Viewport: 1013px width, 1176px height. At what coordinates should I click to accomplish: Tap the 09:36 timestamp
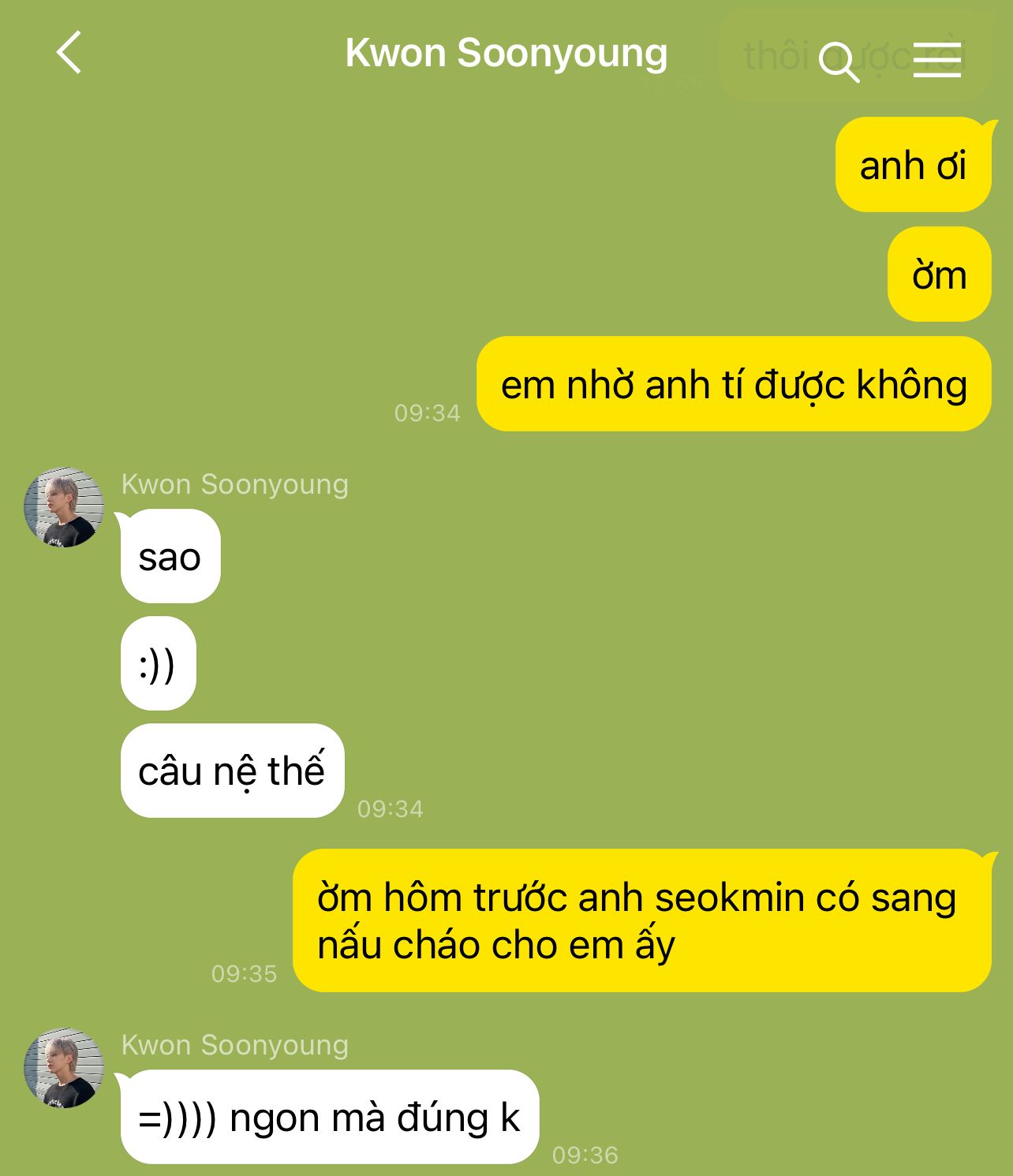[x=585, y=1155]
